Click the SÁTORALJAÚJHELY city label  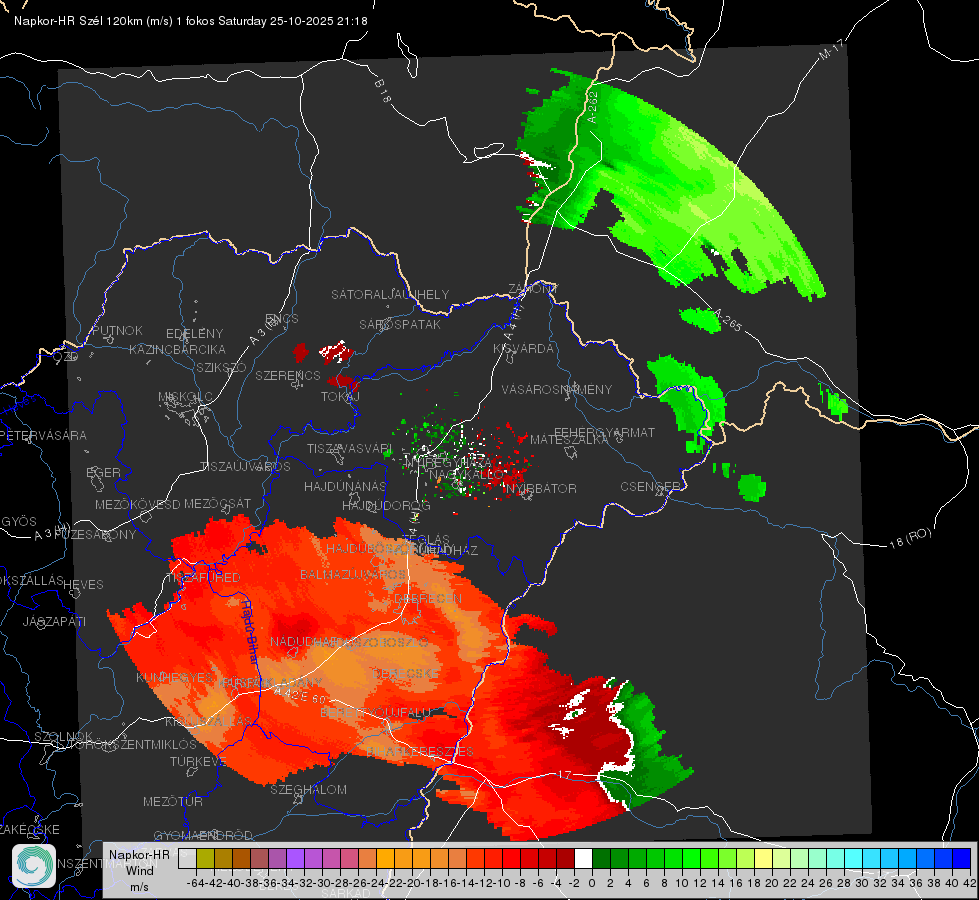[390, 294]
